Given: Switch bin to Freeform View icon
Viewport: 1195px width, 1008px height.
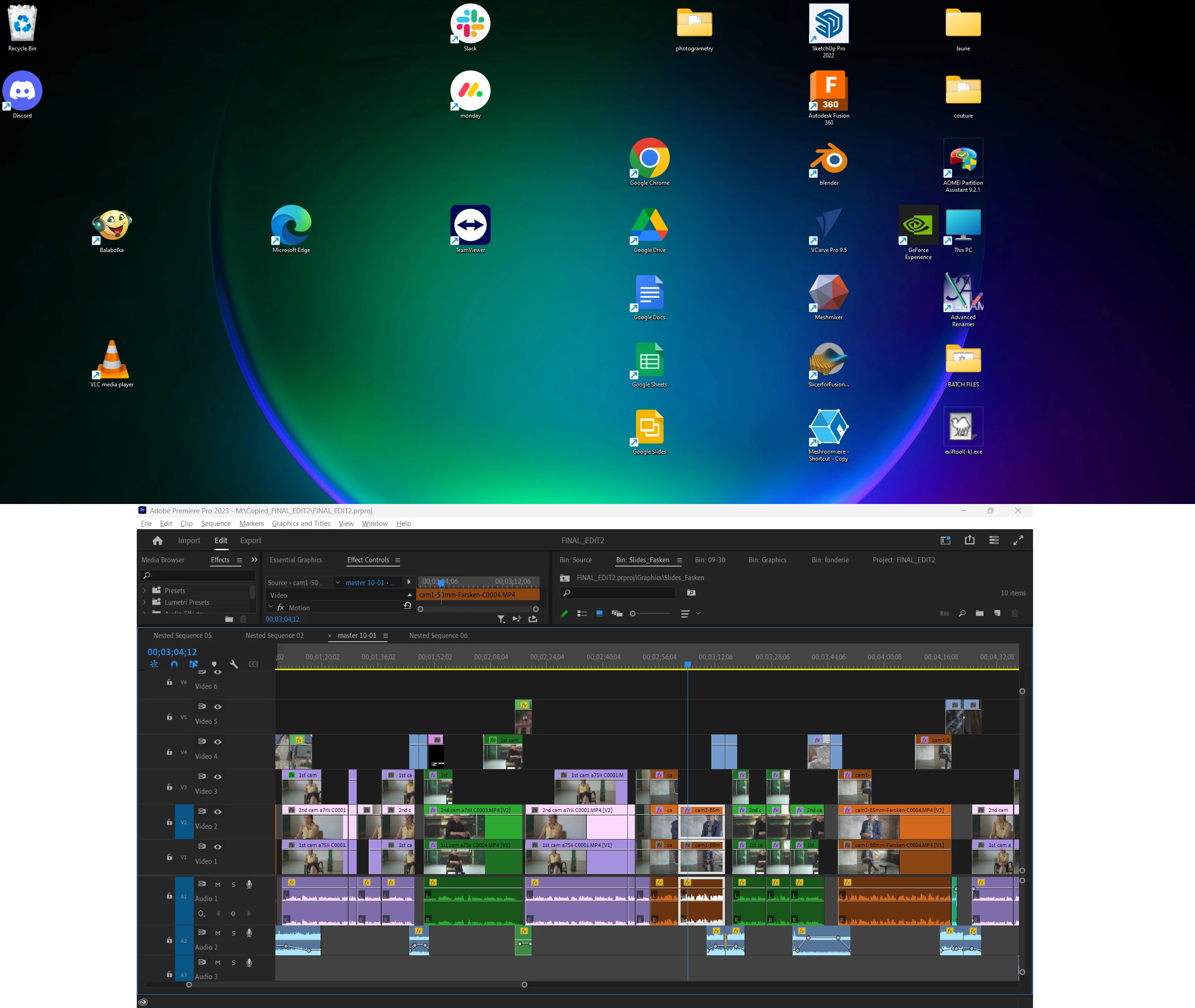Looking at the screenshot, I should 617,614.
